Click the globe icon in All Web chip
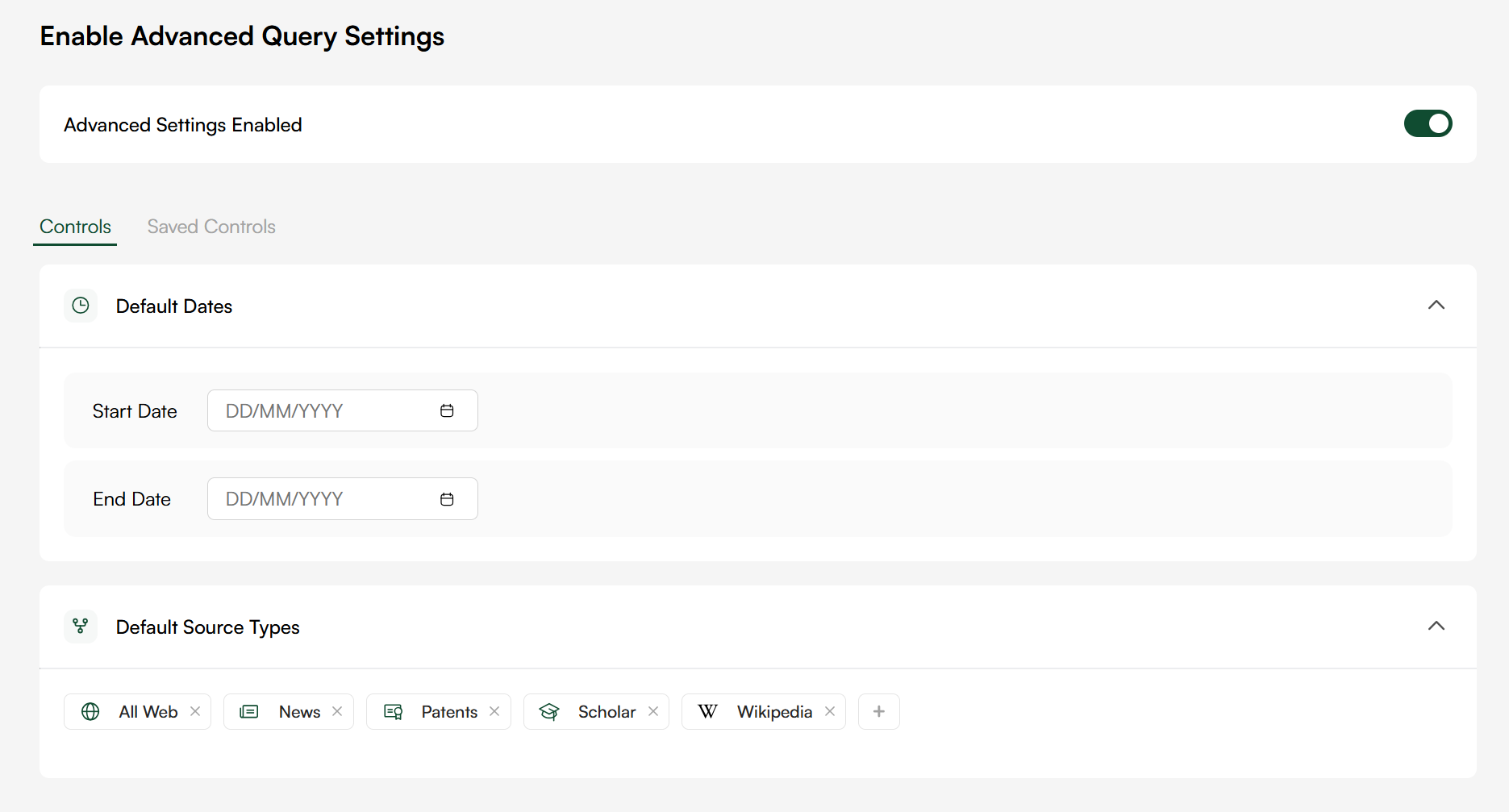The image size is (1509, 812). [90, 711]
